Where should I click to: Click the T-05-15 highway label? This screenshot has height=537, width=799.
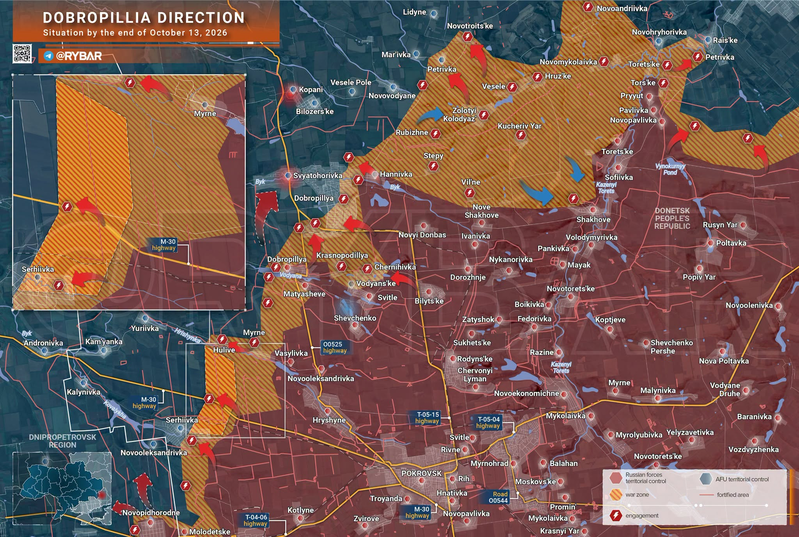click(x=427, y=418)
